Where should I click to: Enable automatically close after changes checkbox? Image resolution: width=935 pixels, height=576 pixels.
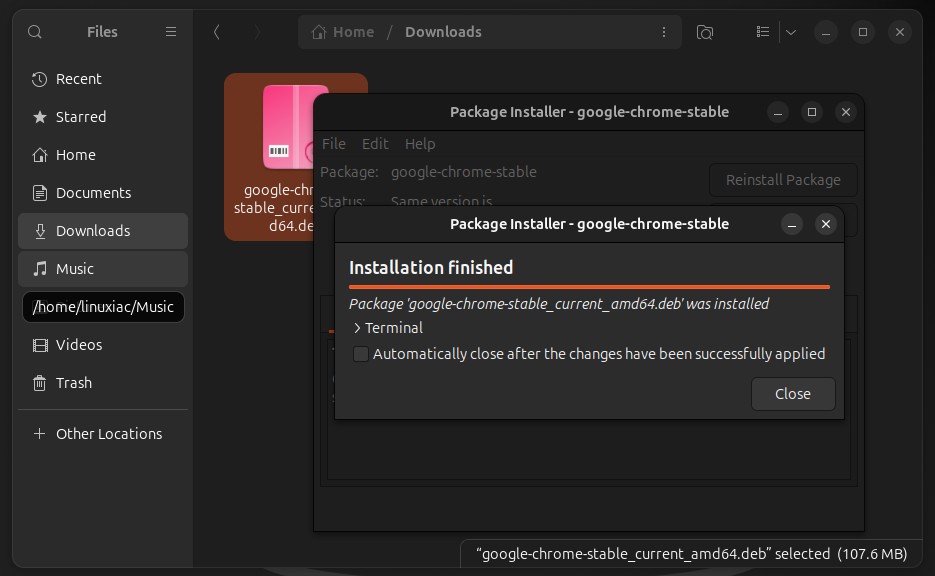coord(361,354)
